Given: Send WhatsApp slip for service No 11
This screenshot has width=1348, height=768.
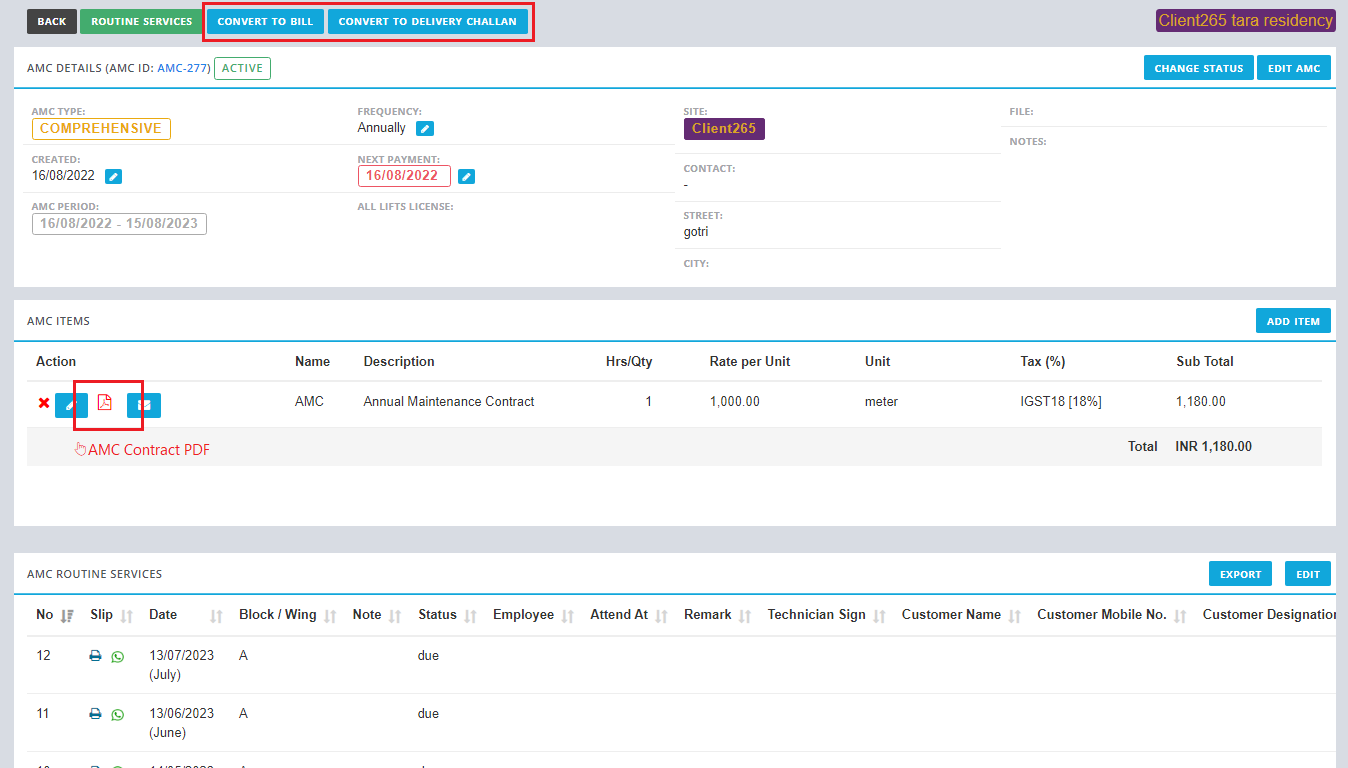Looking at the screenshot, I should [x=118, y=715].
